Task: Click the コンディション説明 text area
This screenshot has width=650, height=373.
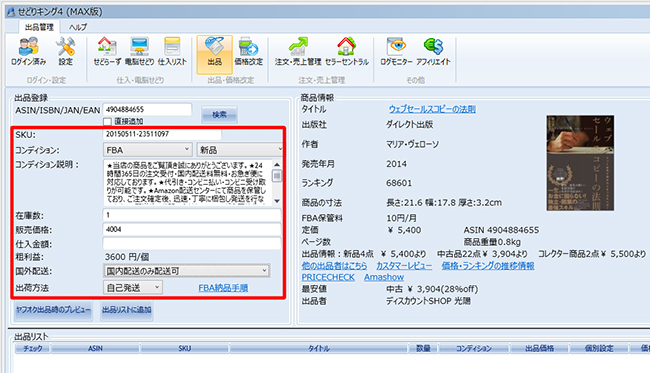Action: pyautogui.click(x=187, y=183)
